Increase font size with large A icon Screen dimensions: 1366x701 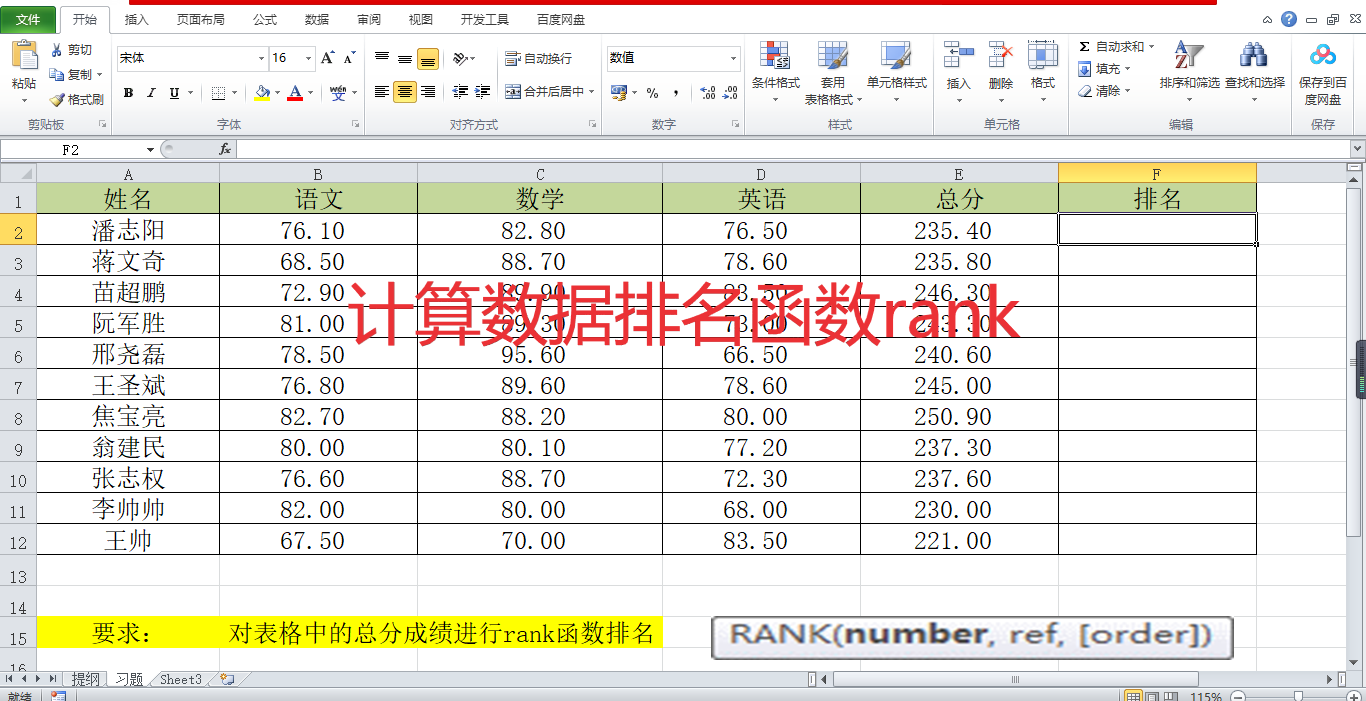[x=328, y=59]
